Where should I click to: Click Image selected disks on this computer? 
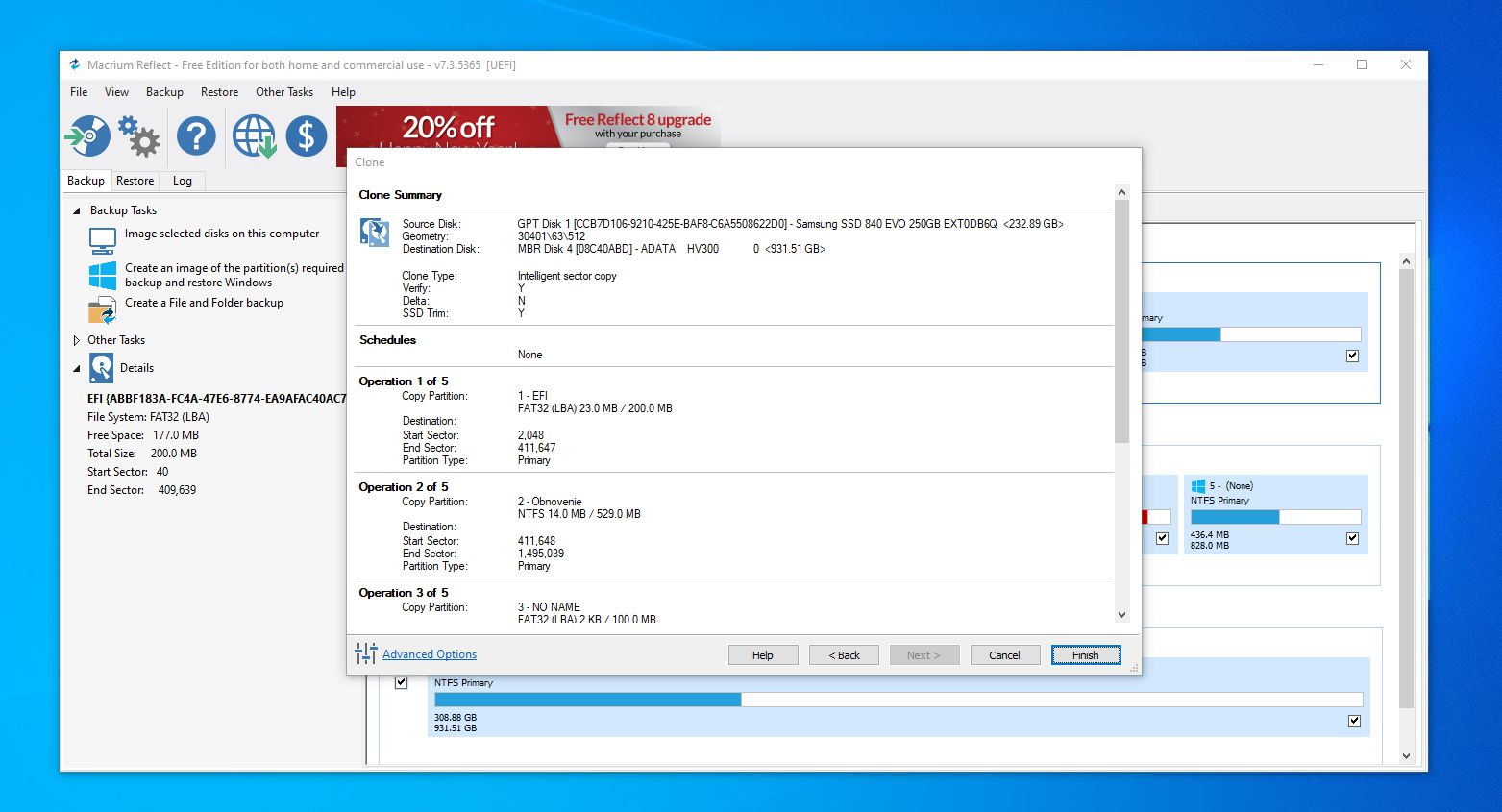coord(222,234)
